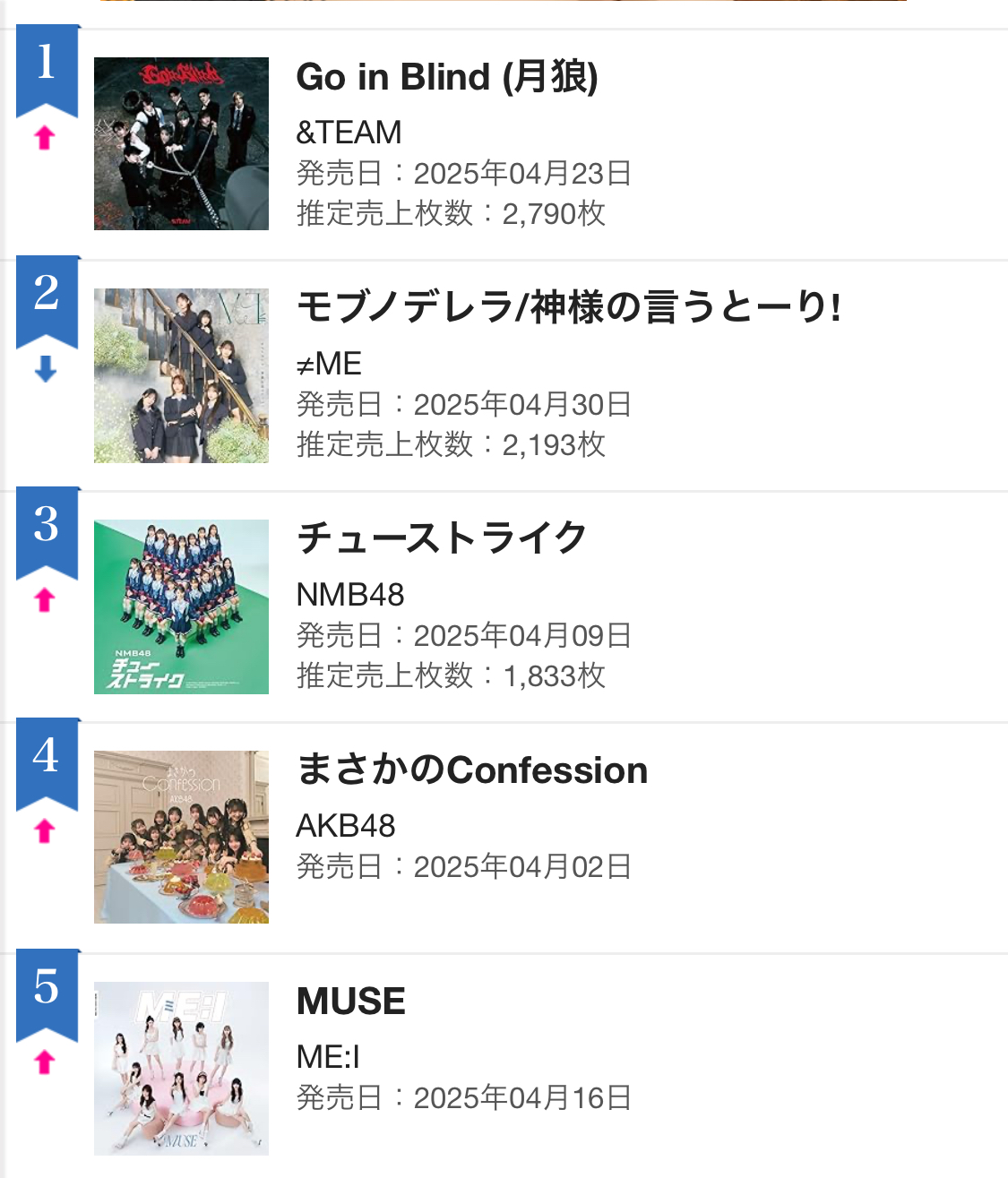Click the ME:I MUSE cover thumbnail
The image size is (1008, 1178).
pyautogui.click(x=181, y=1068)
